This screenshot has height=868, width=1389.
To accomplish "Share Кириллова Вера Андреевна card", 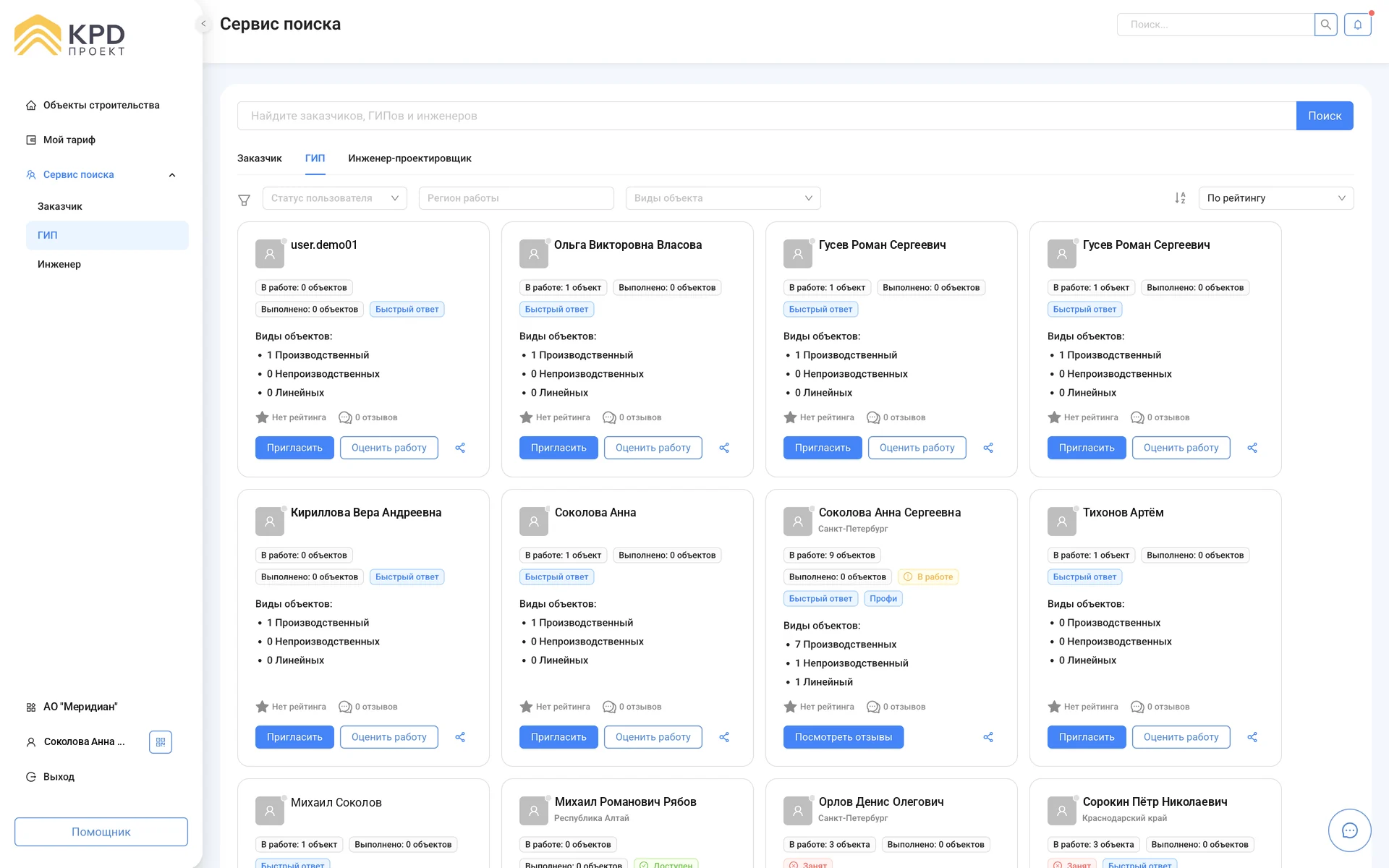I will (460, 737).
